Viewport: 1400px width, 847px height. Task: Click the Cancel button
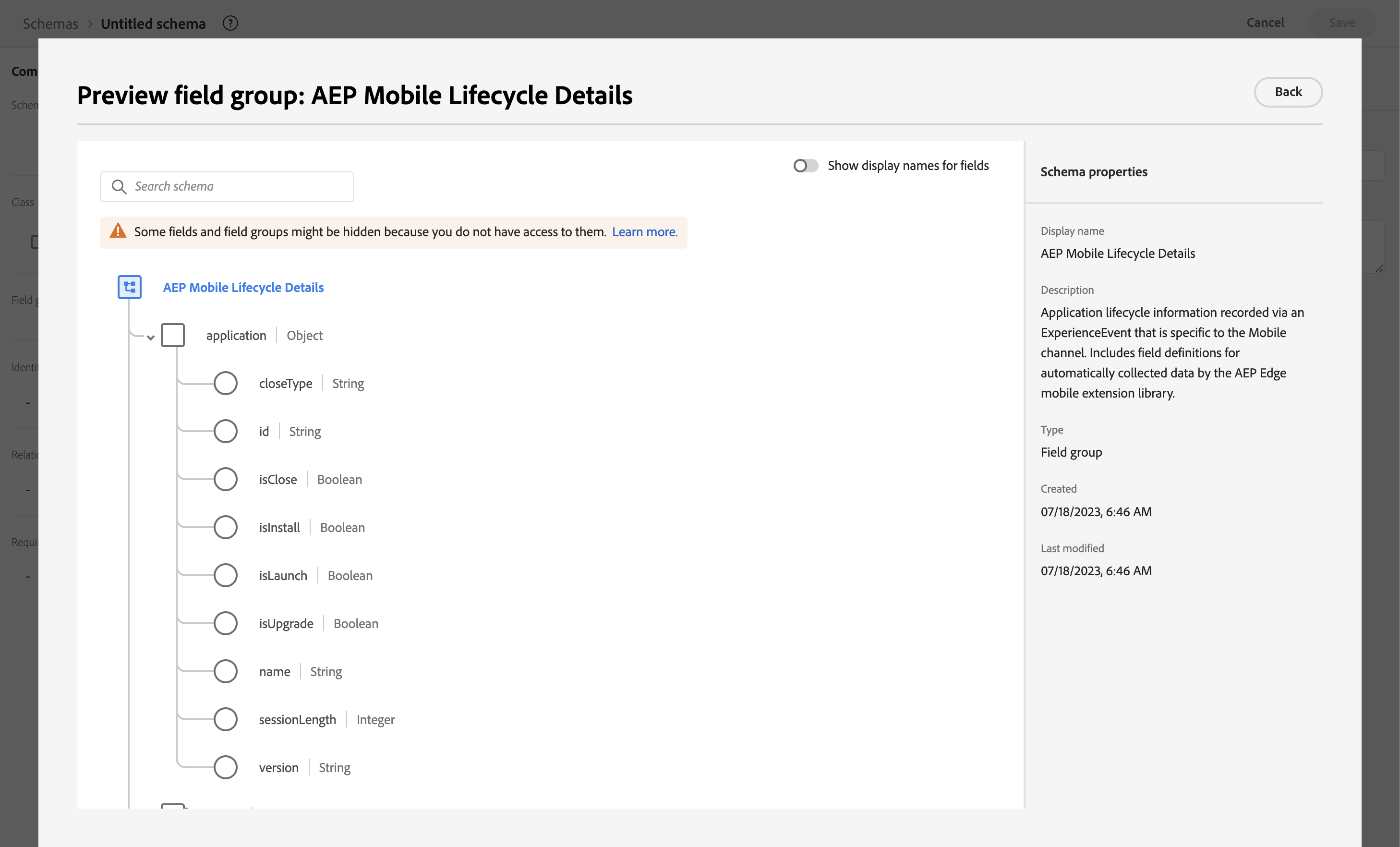1265,23
